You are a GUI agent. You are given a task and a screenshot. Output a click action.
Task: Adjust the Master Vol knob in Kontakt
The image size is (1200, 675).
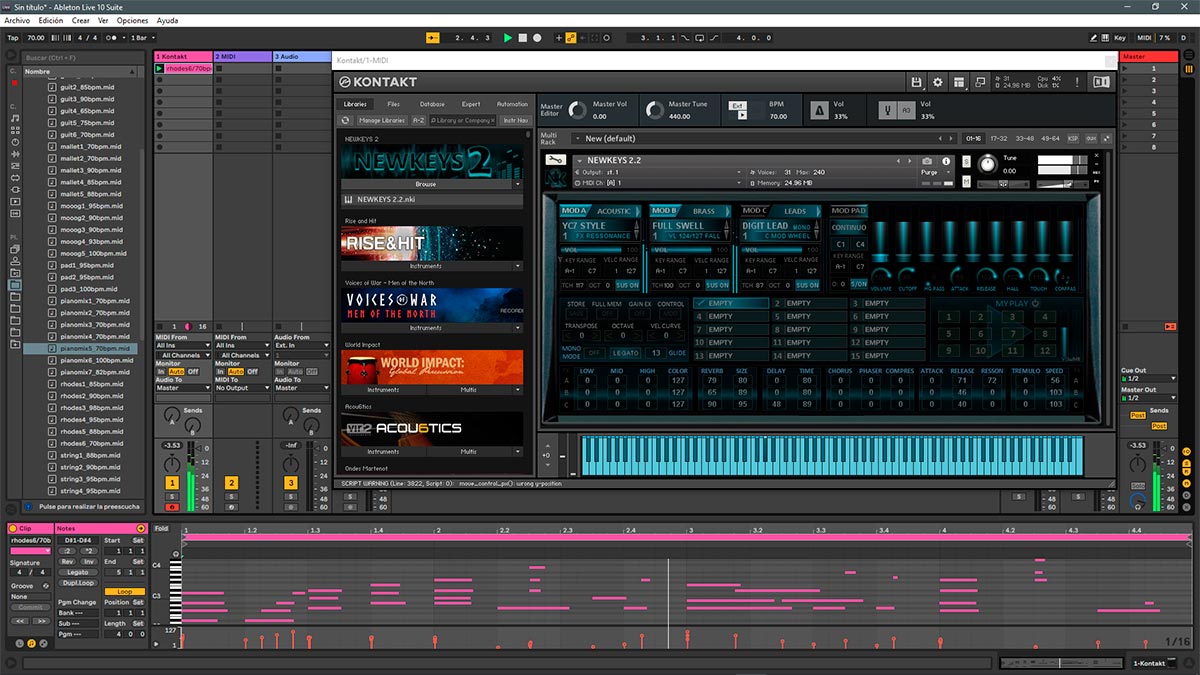[578, 110]
